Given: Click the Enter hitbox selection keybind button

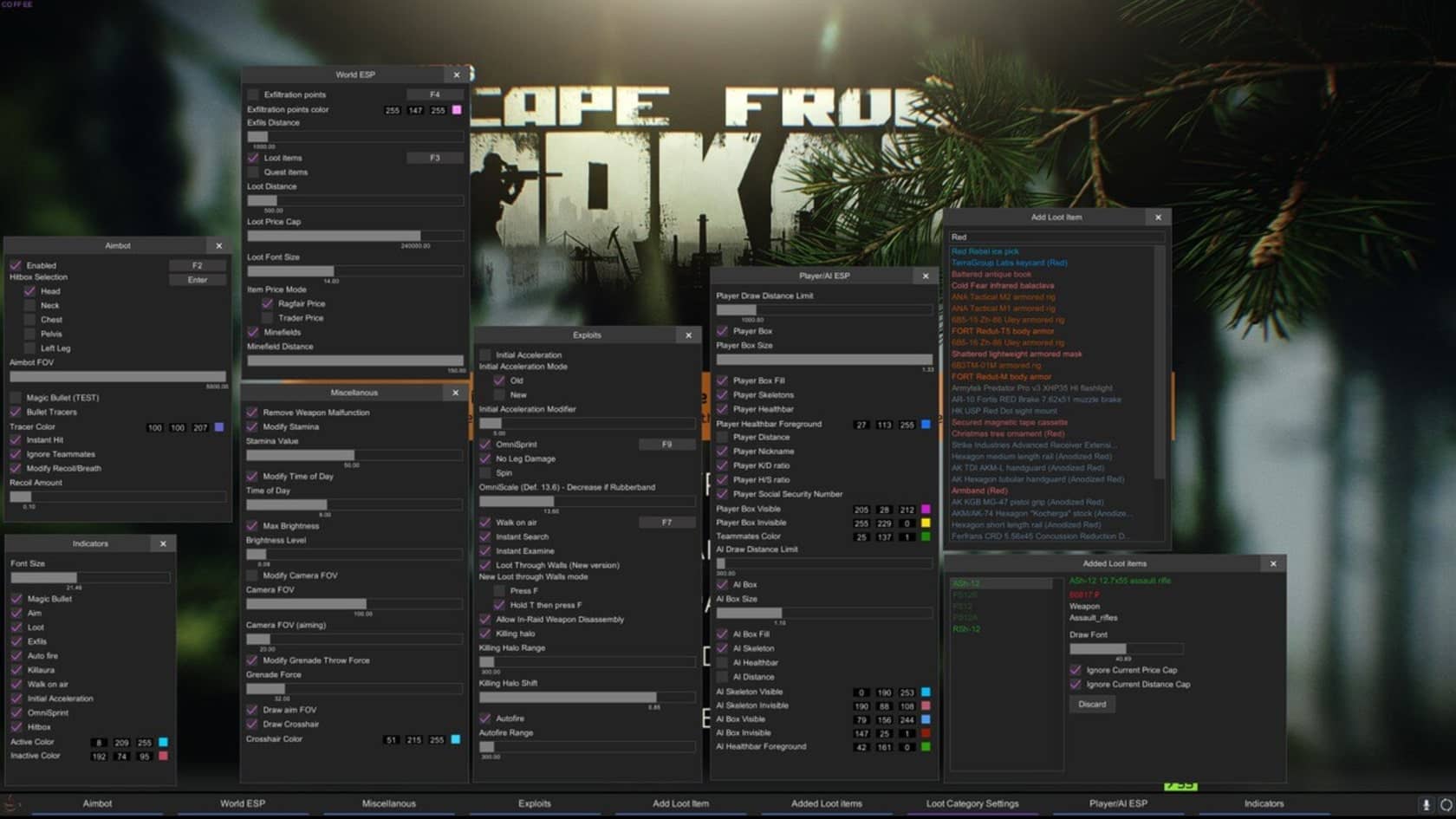Looking at the screenshot, I should [x=198, y=280].
